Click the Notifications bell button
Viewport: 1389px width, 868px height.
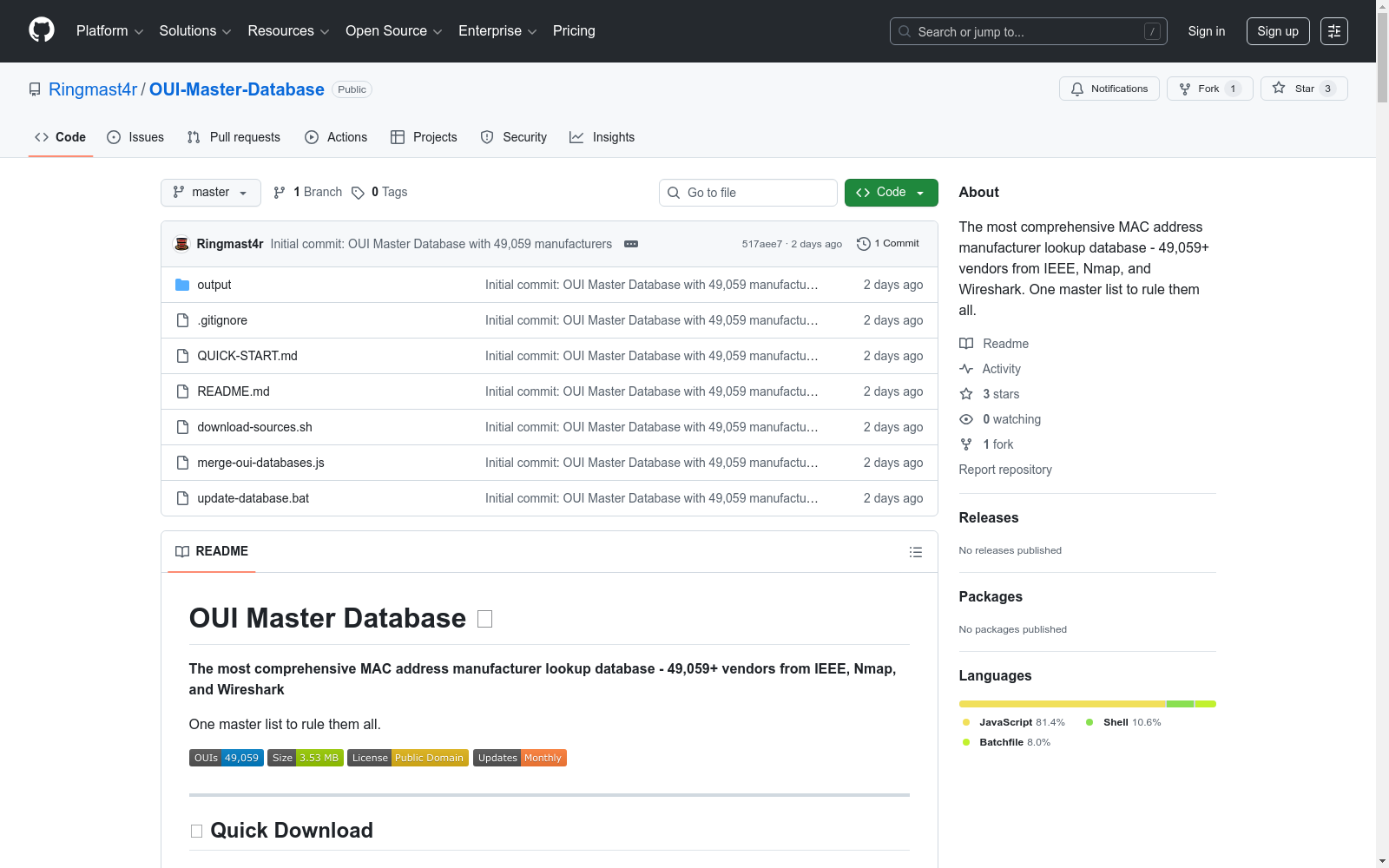(x=1109, y=89)
